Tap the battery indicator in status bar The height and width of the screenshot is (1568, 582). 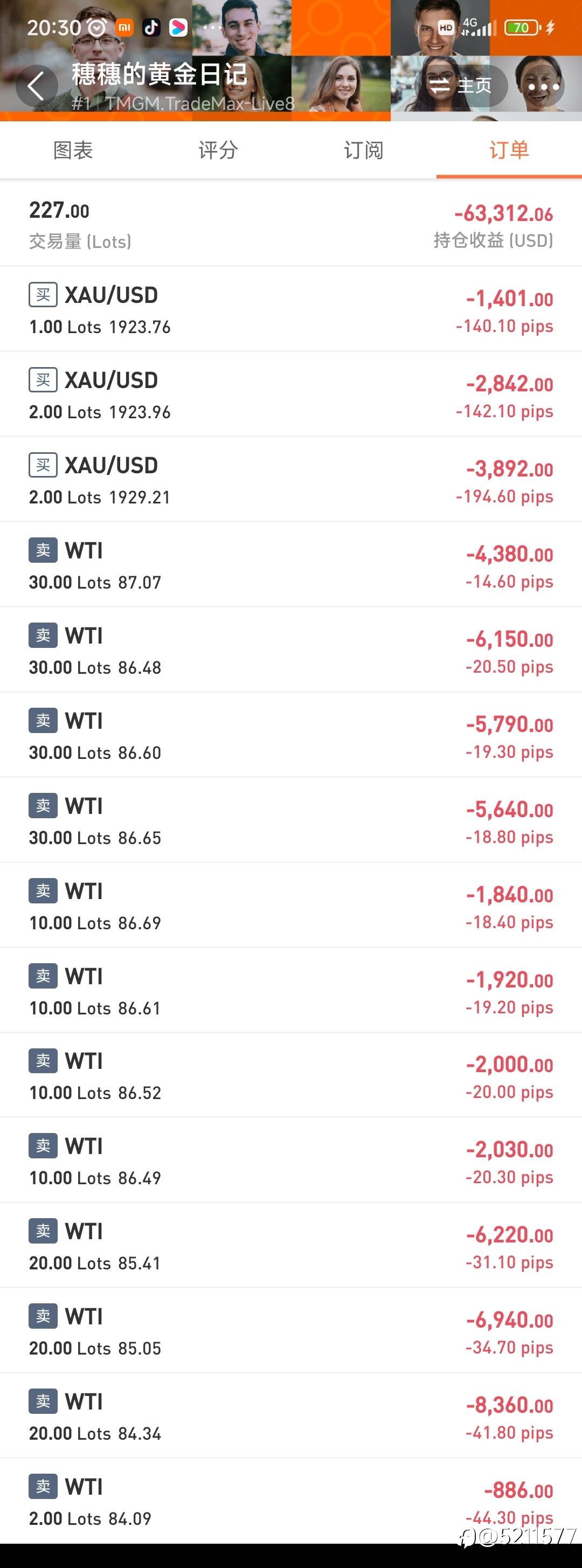click(x=522, y=27)
